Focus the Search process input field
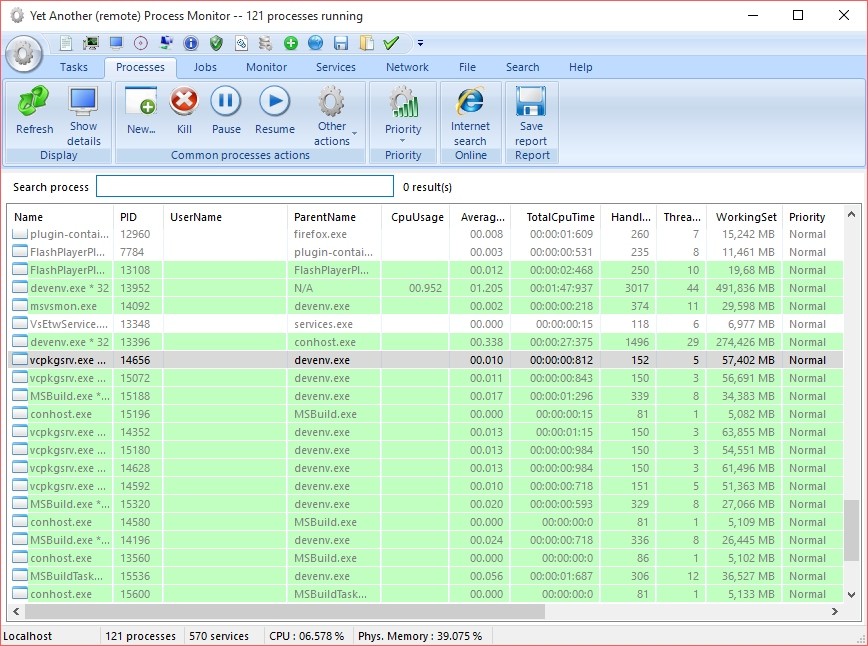The image size is (868, 646). [245, 187]
